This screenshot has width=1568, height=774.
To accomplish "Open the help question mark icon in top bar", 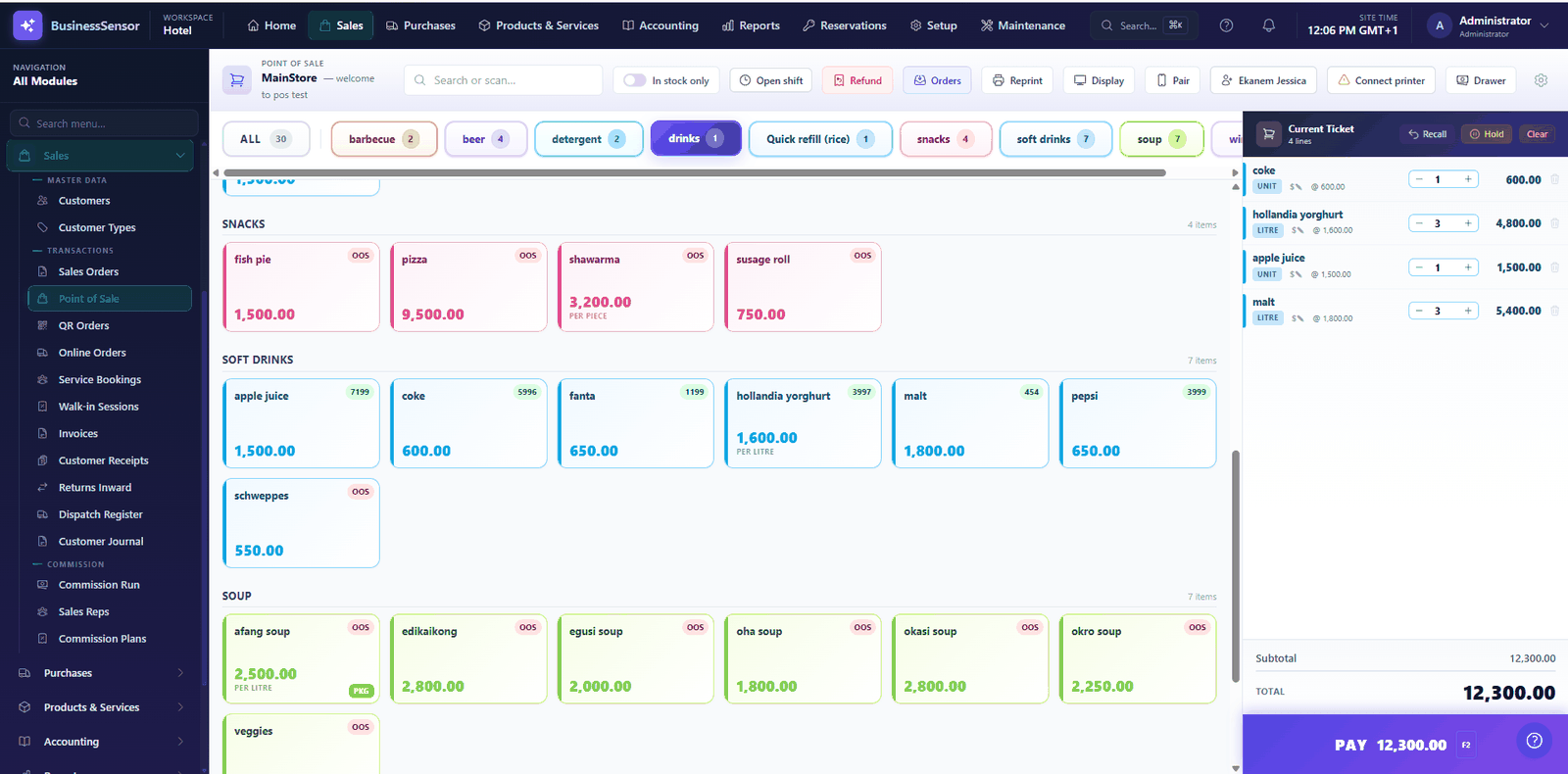I will coord(1226,25).
